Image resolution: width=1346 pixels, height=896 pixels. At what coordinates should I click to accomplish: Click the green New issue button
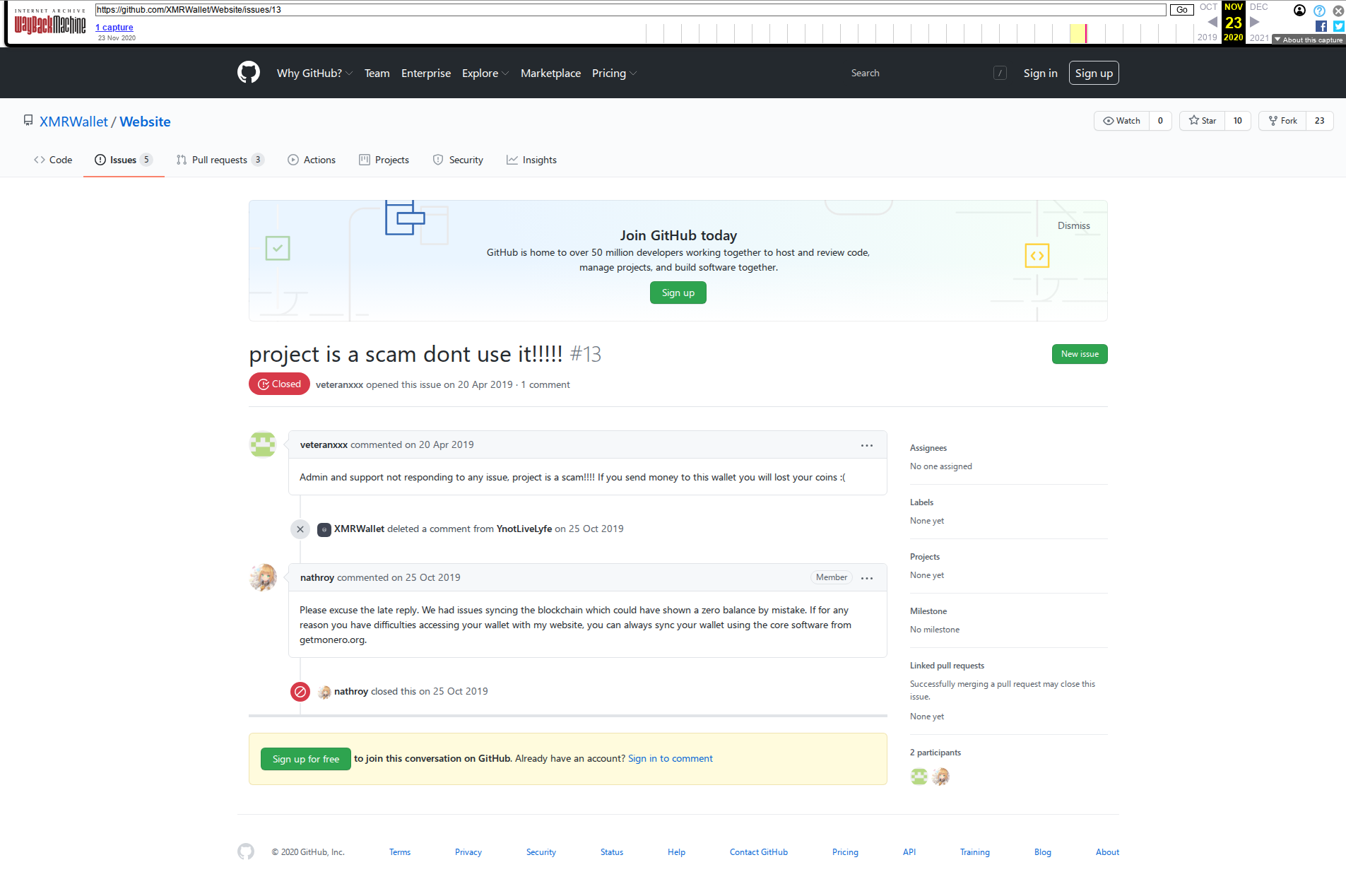click(x=1080, y=354)
